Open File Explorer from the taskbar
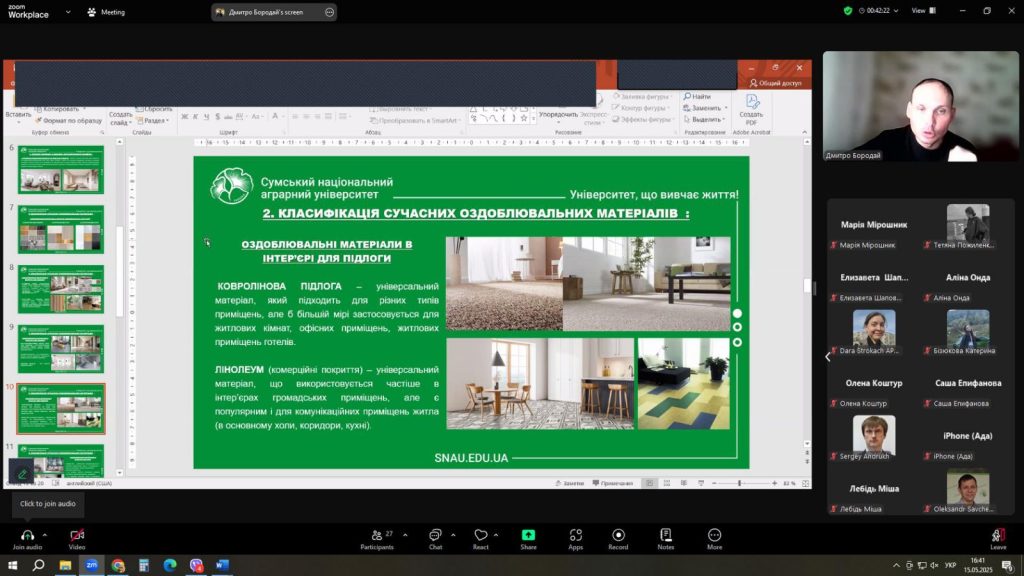 coord(65,565)
